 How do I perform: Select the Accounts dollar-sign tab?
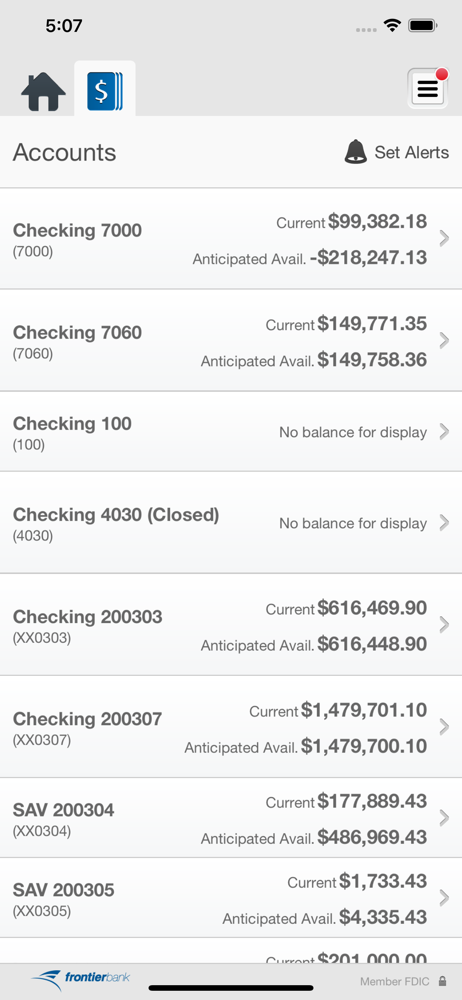click(x=105, y=91)
